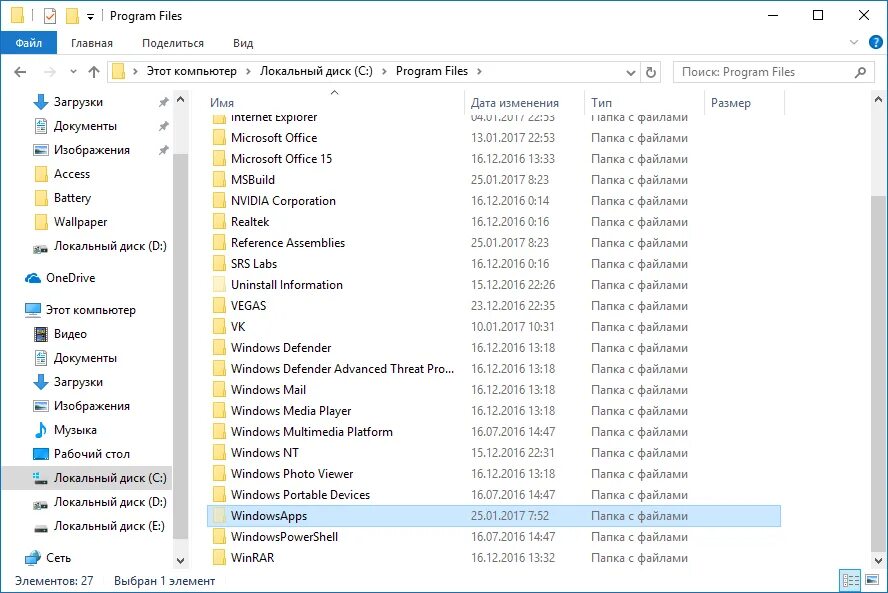Select the Reference Assemblies folder name
This screenshot has height=593, width=888.
(288, 242)
